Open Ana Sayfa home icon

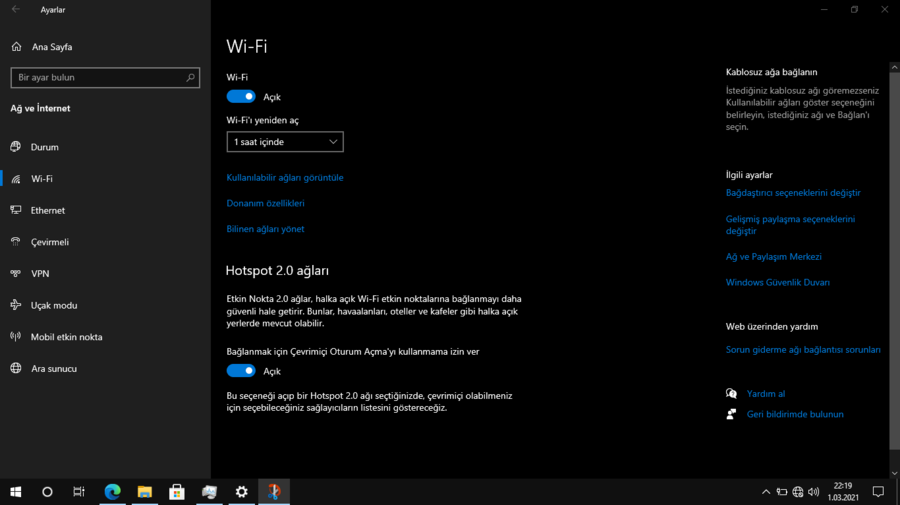tap(16, 46)
